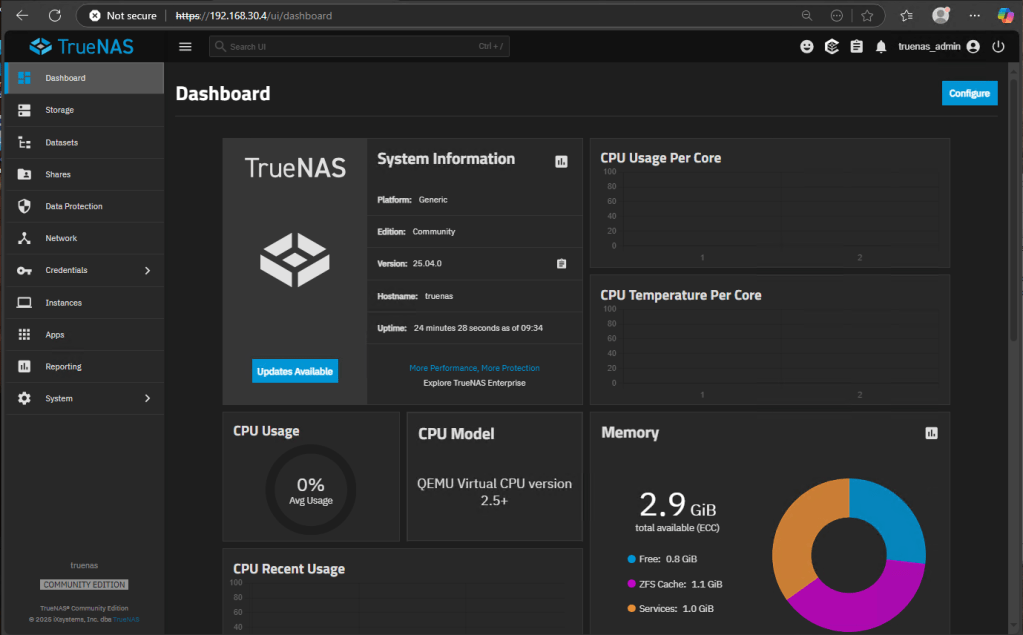Follow the More Performance, More Protection link
The height and width of the screenshot is (635, 1023).
pos(474,368)
